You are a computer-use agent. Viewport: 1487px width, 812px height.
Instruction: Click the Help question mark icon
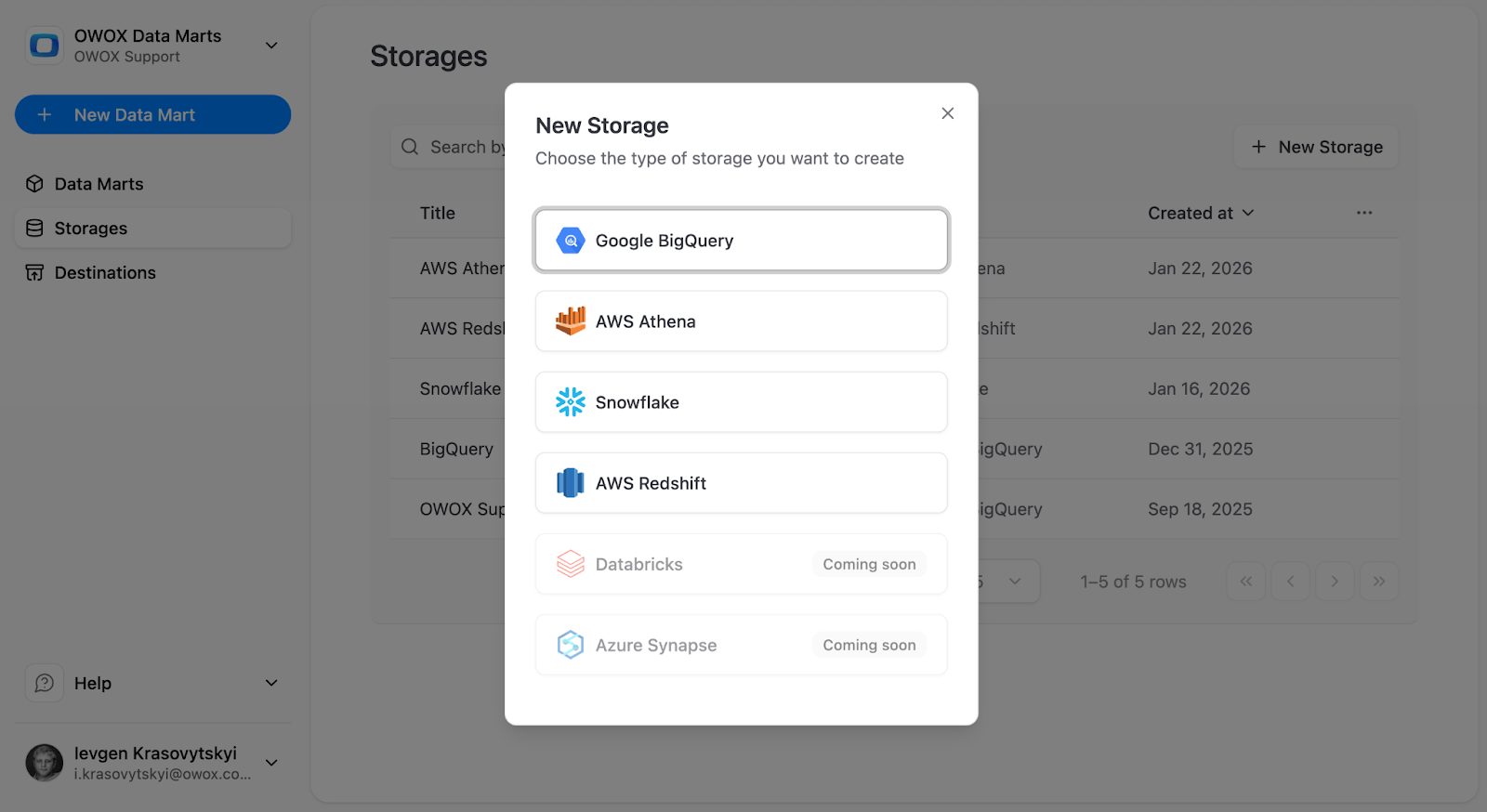click(x=44, y=683)
